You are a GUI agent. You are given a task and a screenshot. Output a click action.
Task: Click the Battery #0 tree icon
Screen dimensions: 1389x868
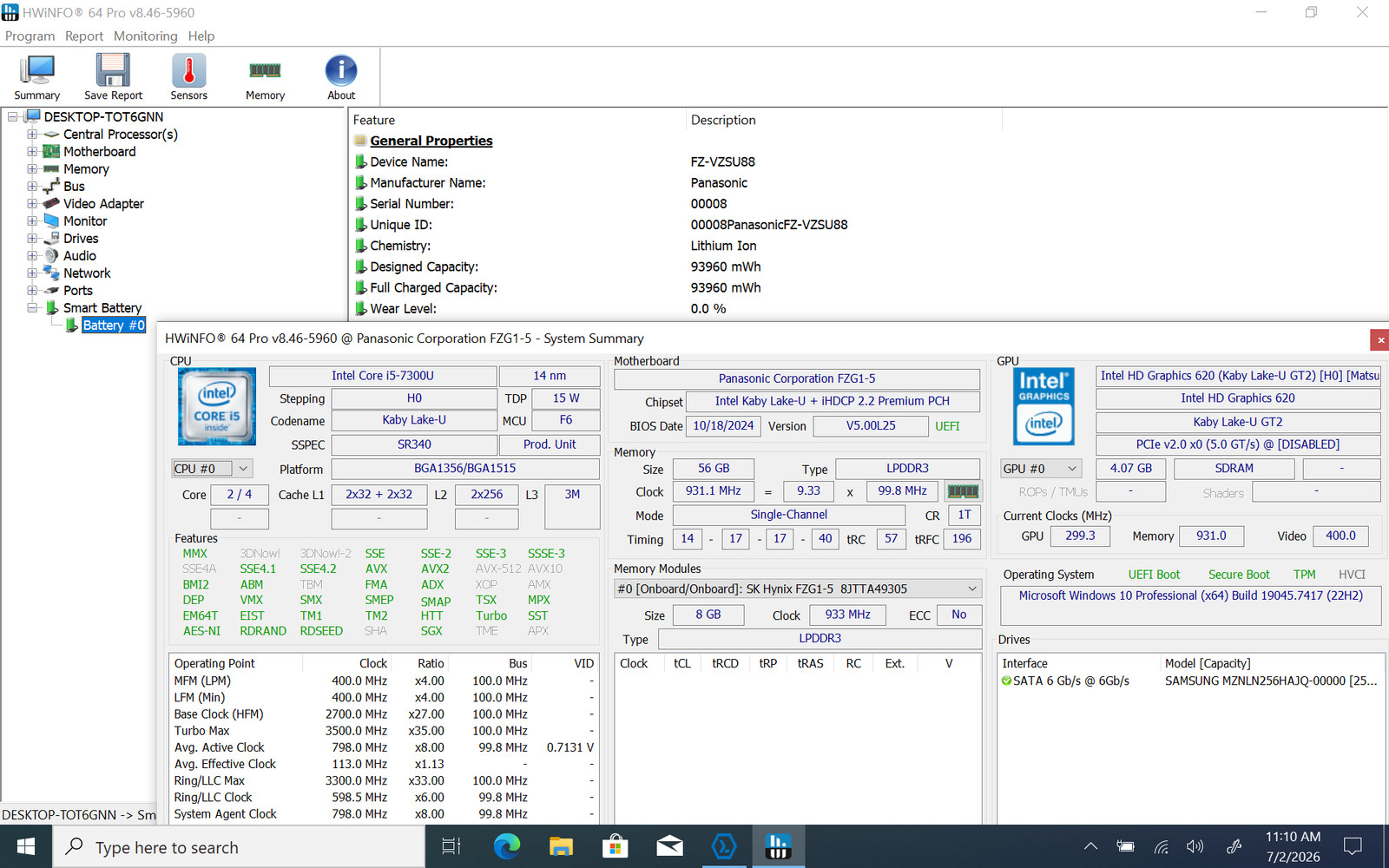point(72,325)
